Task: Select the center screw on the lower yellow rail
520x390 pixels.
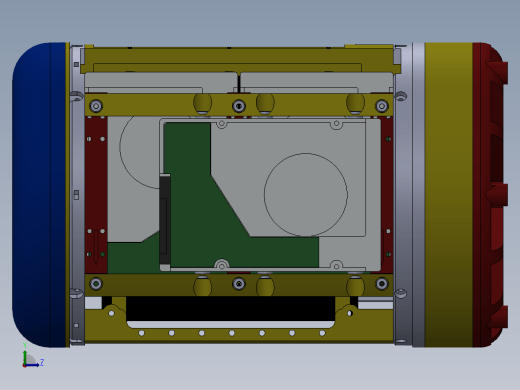Action: 239,284
